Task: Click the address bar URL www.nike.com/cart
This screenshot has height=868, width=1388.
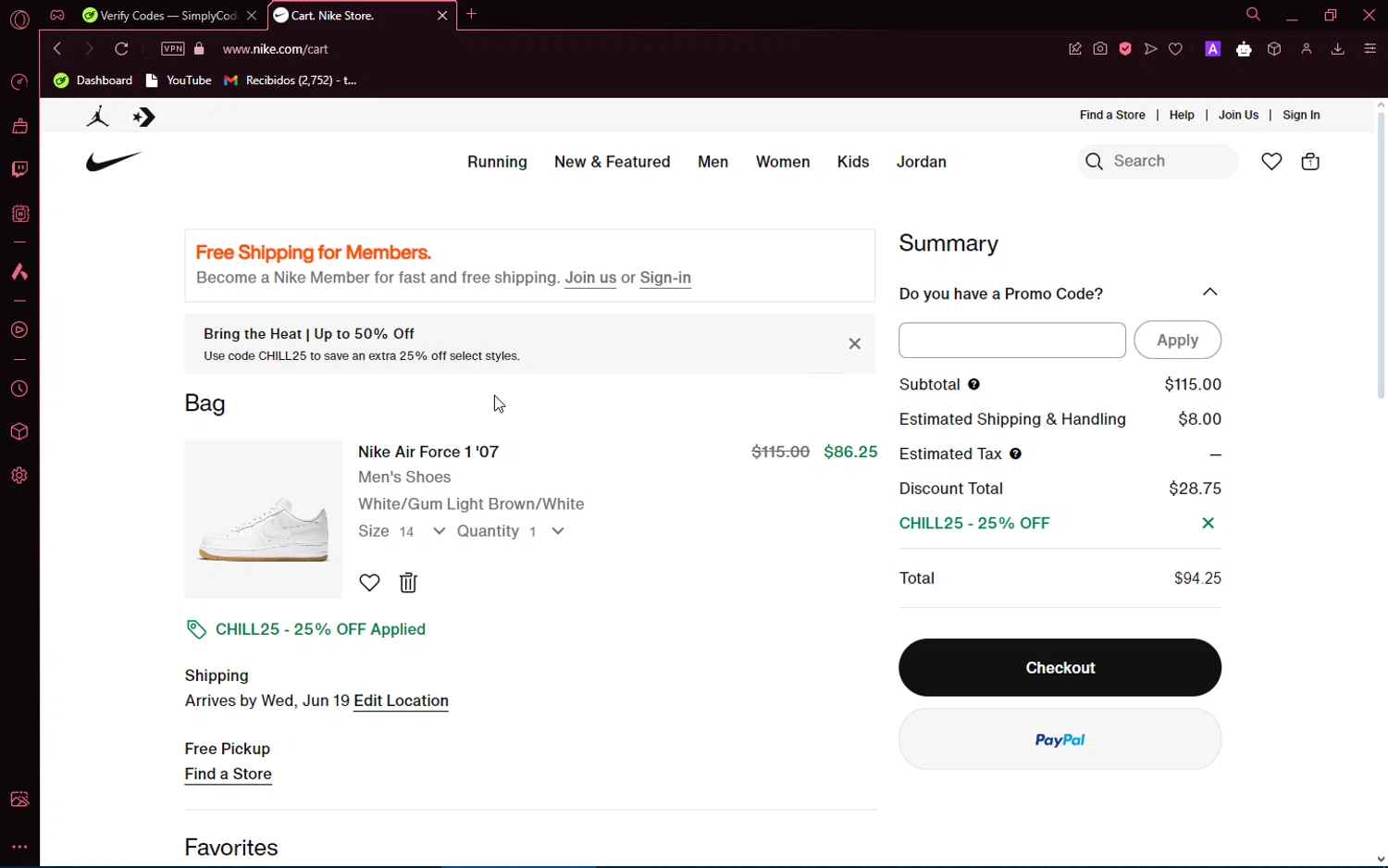Action: pyautogui.click(x=276, y=49)
